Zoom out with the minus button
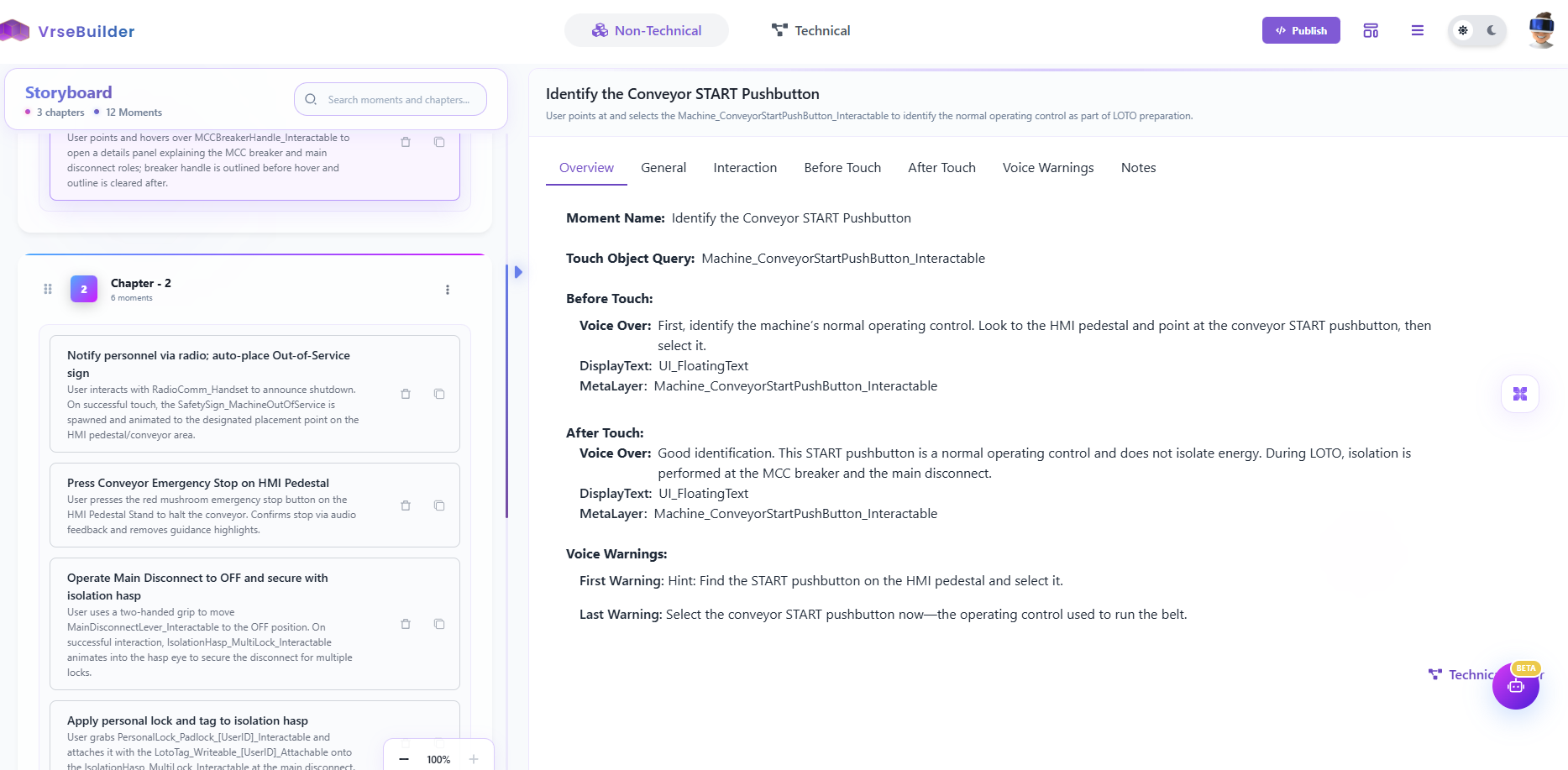Screen dimensions: 1568x770 [x=404, y=759]
